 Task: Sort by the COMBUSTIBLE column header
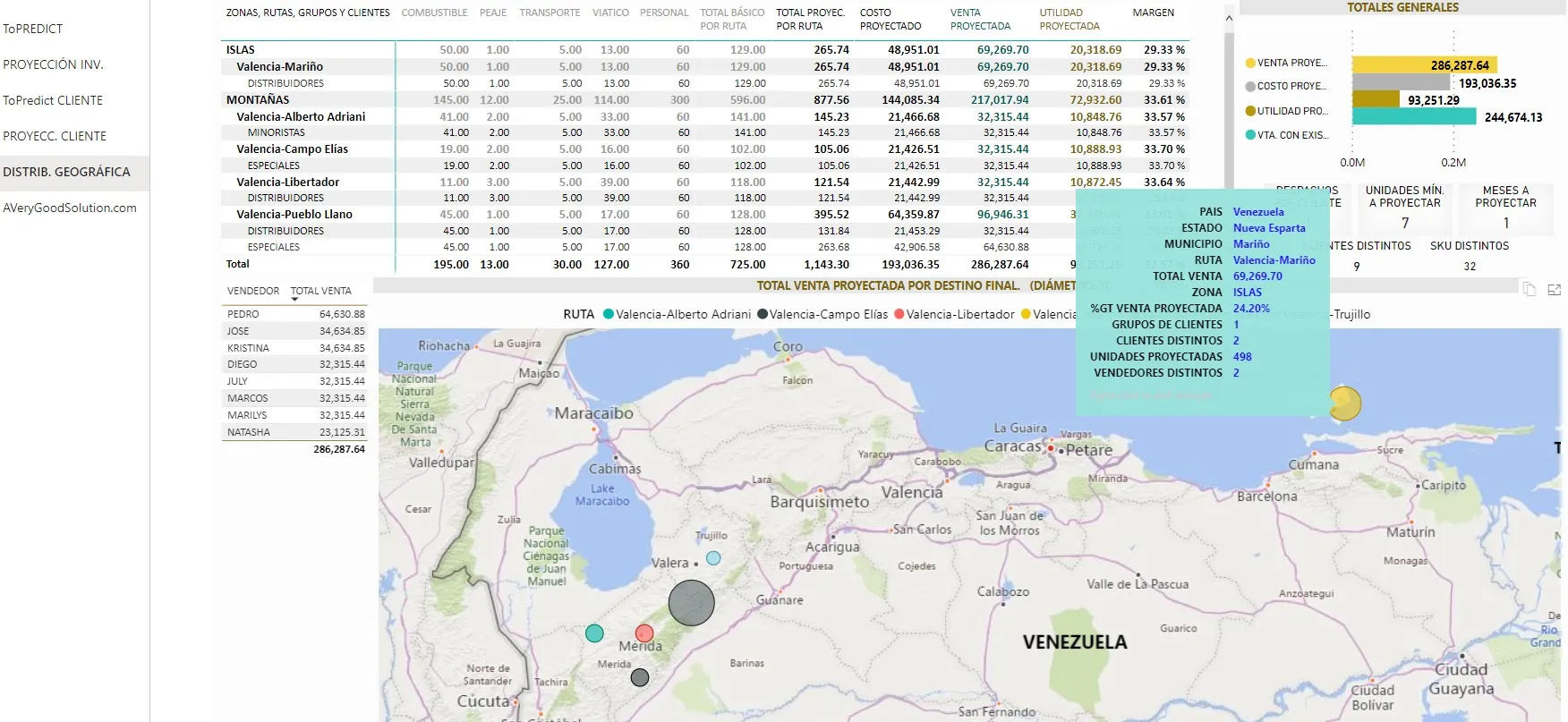click(434, 13)
